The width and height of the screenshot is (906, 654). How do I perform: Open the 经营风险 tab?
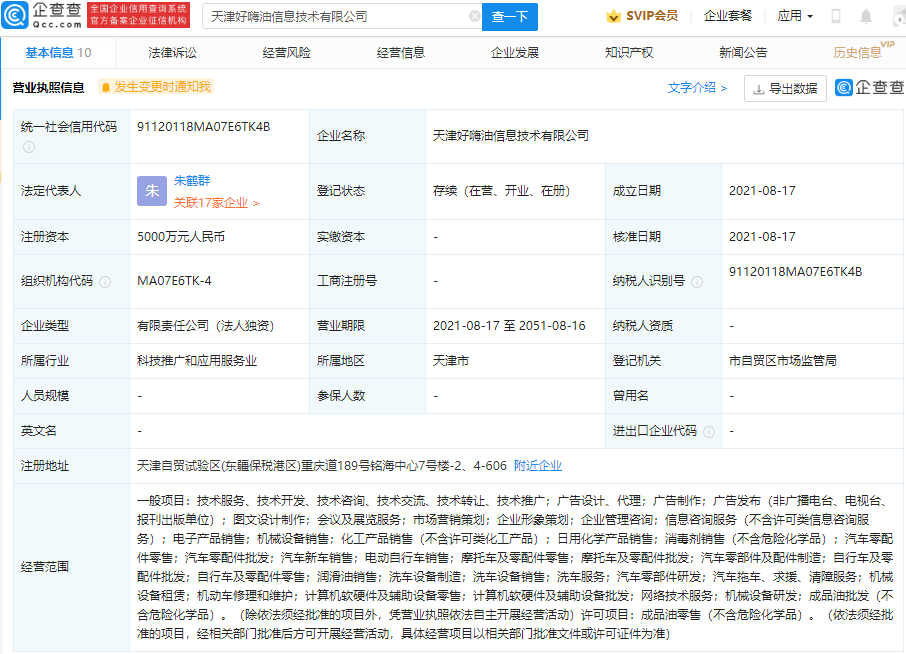coord(286,52)
